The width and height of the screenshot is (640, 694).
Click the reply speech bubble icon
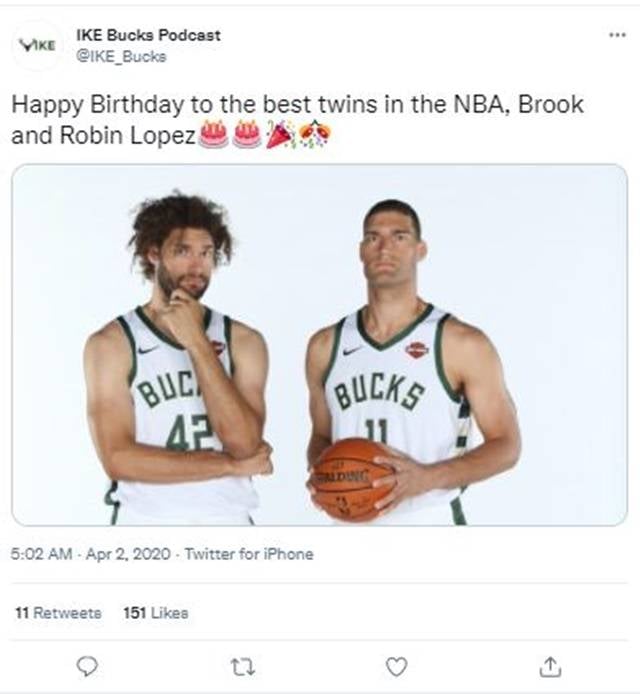click(x=87, y=666)
